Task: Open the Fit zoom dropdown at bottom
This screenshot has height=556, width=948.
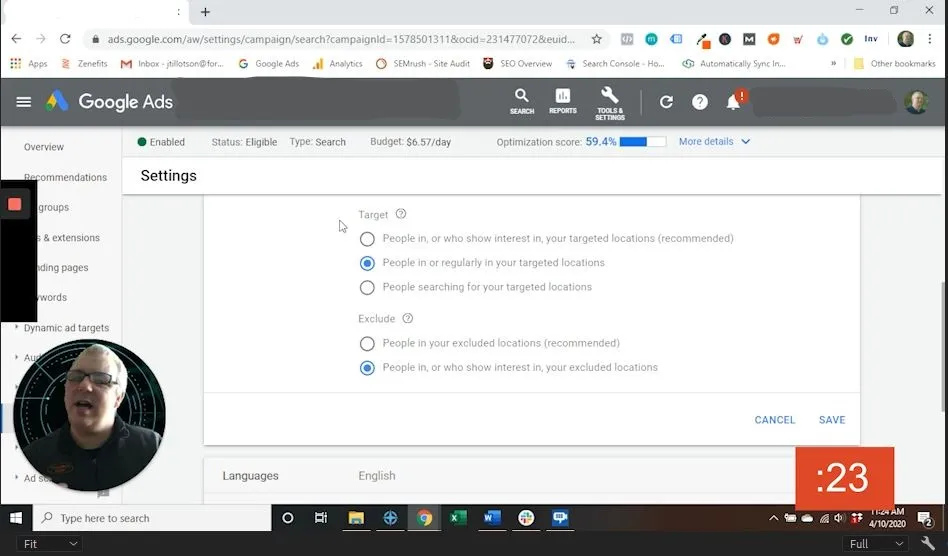Action: (50, 544)
